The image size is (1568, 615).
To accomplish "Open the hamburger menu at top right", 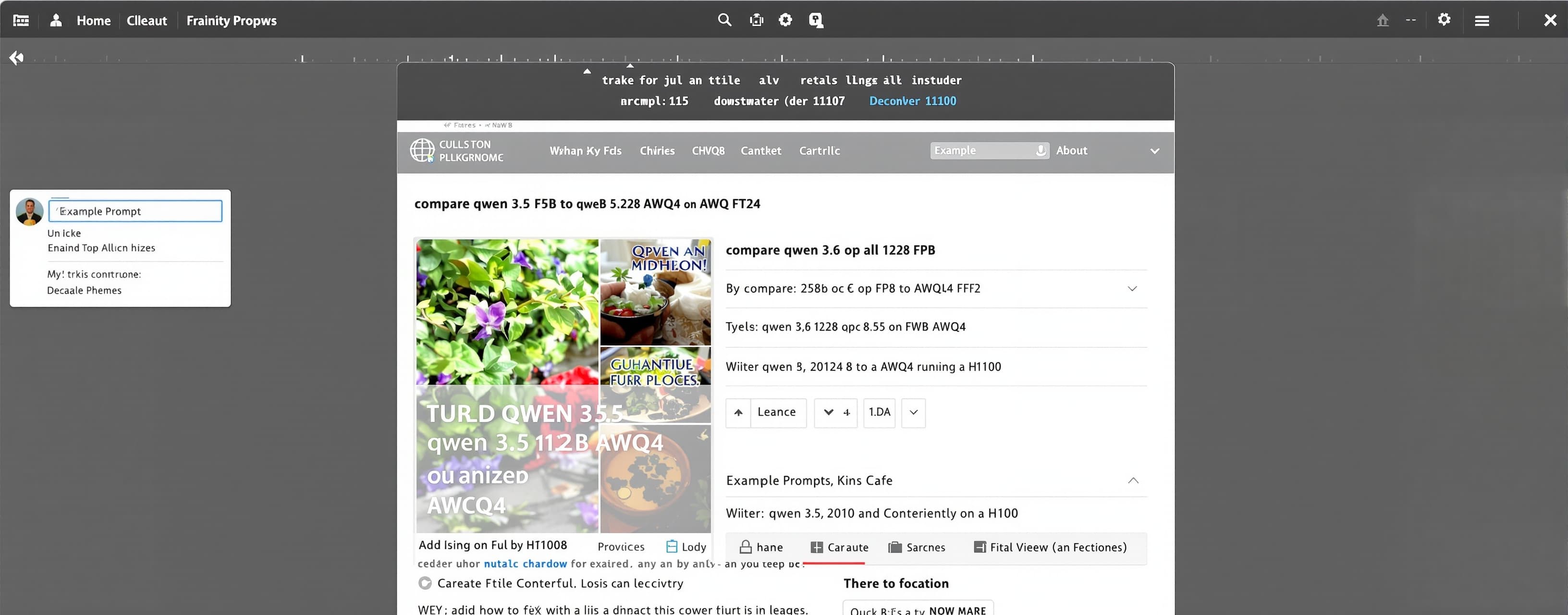I will click(1482, 21).
